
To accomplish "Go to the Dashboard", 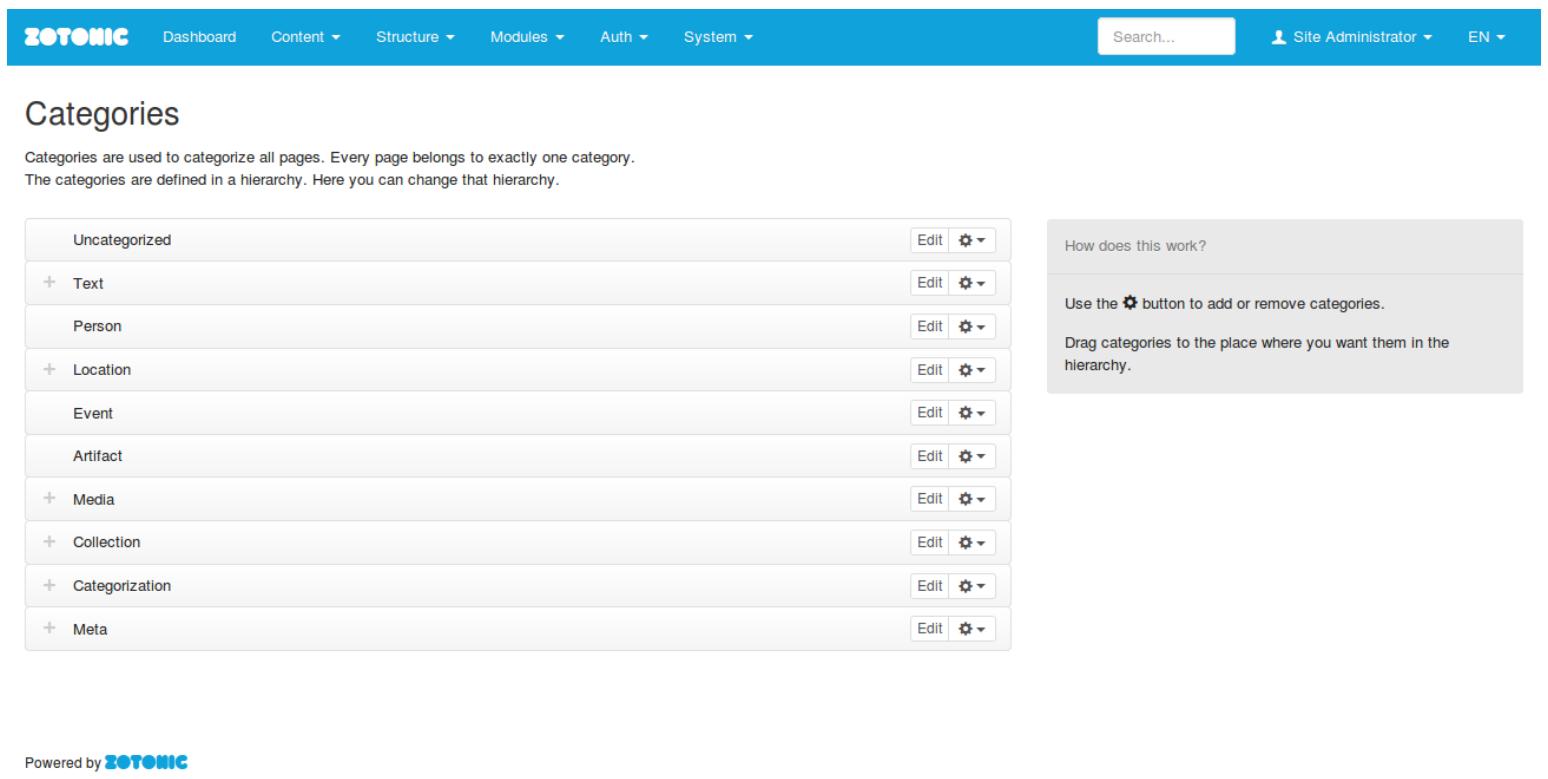I will click(x=200, y=37).
